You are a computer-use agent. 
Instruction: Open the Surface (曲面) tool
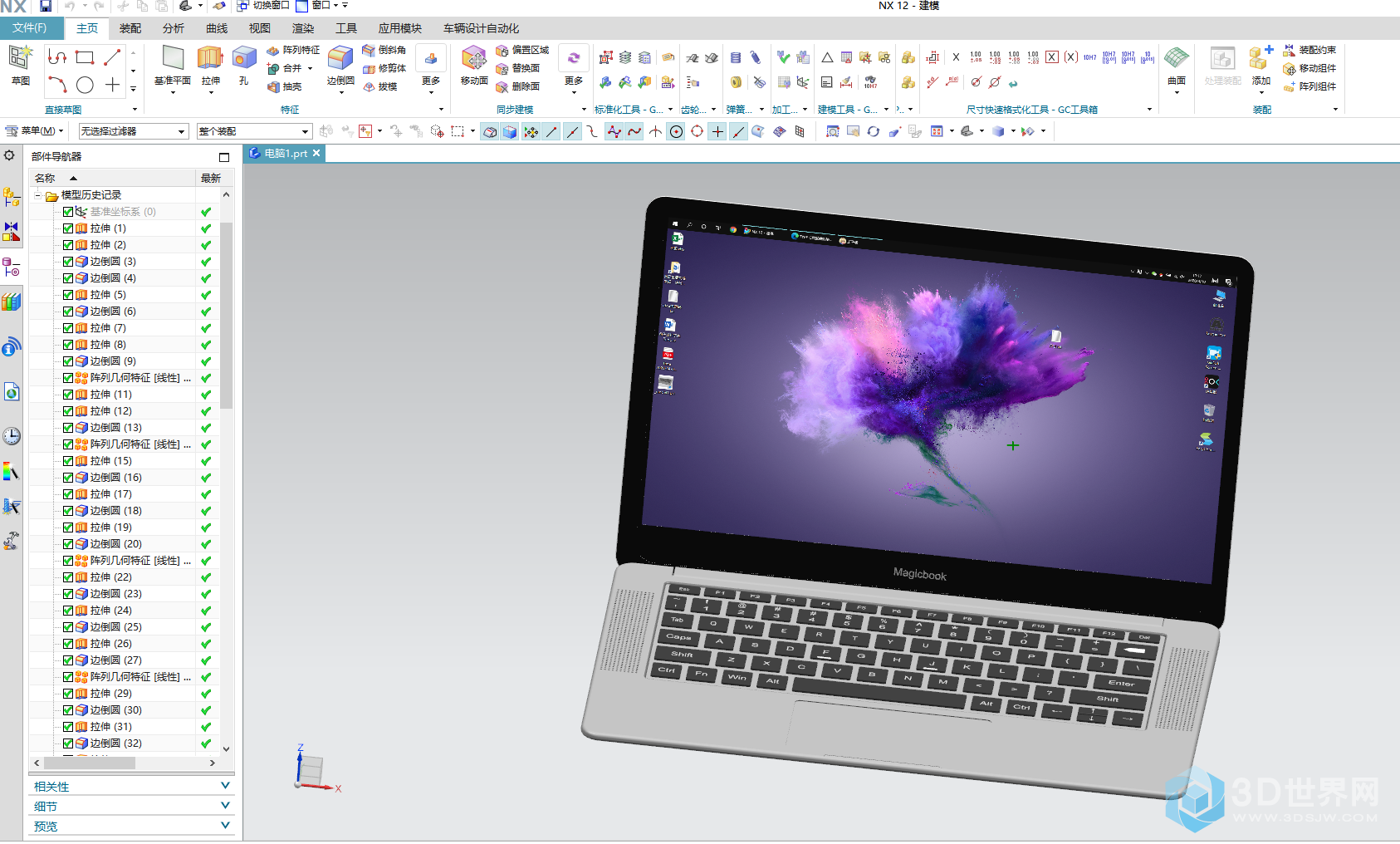coord(1177,66)
